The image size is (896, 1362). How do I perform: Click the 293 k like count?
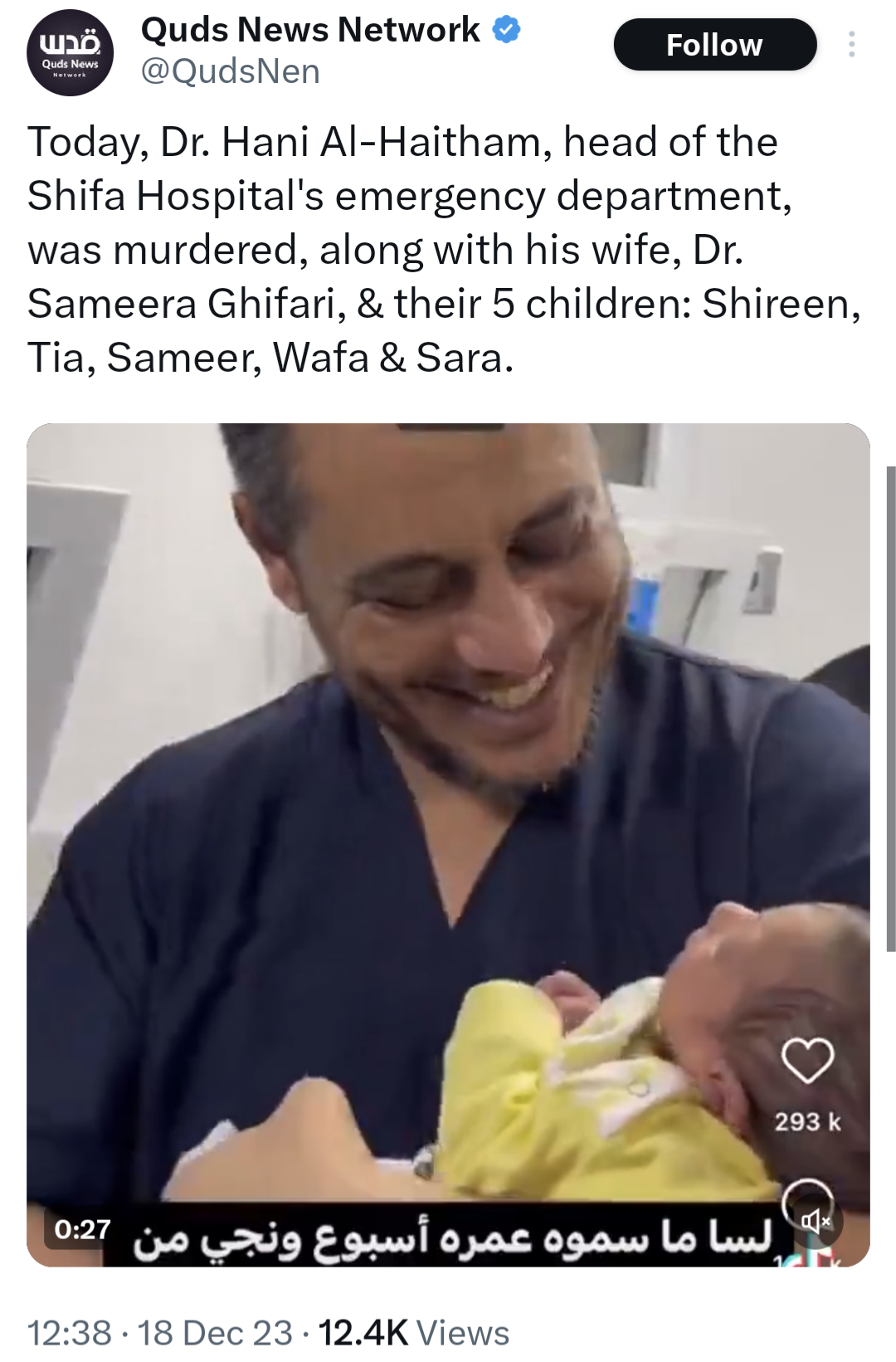(x=807, y=1122)
